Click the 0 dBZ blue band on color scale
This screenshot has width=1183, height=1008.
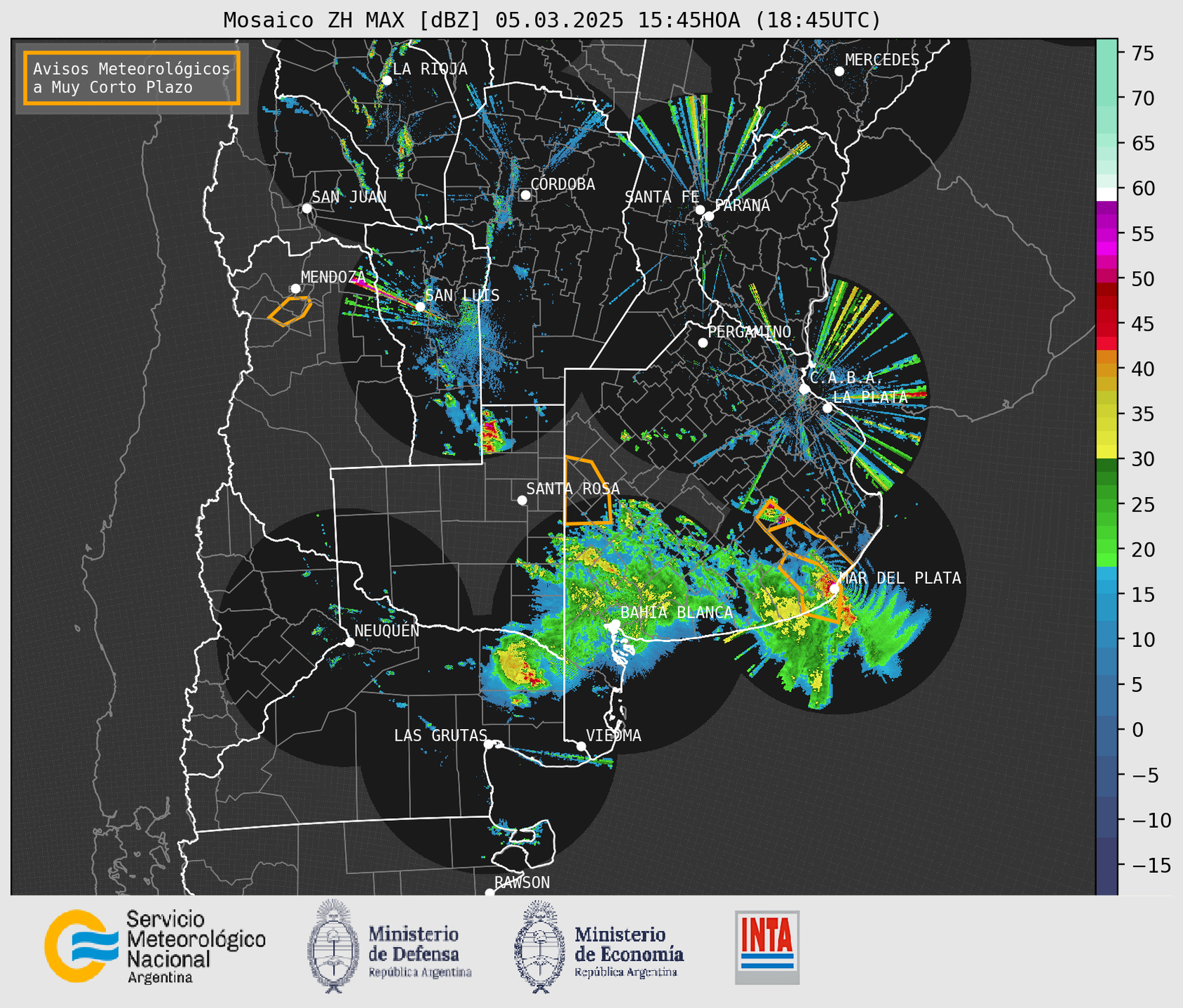(1107, 730)
